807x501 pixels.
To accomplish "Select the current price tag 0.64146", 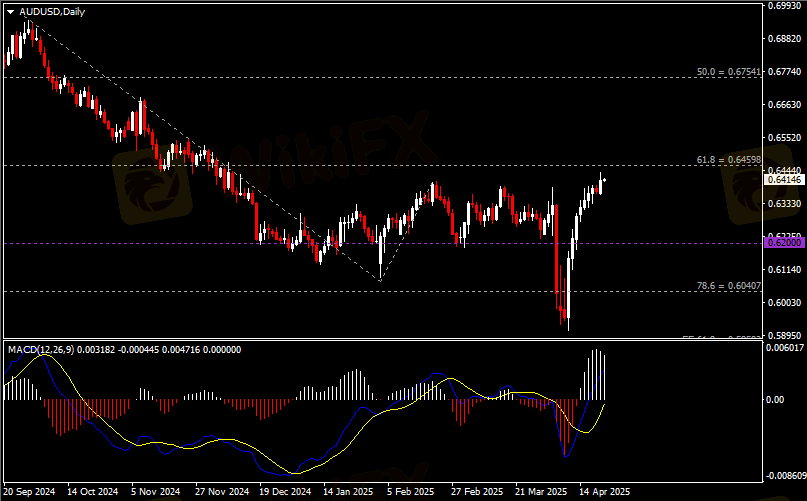I will pyautogui.click(x=784, y=180).
